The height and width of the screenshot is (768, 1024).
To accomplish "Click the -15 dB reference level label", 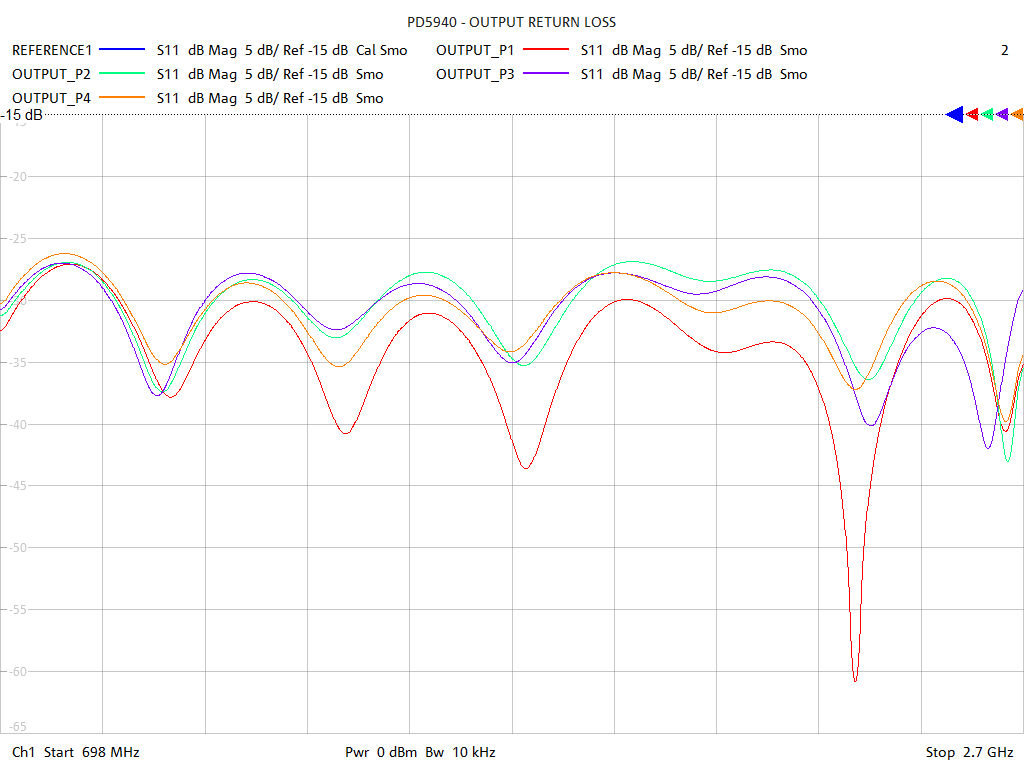I will [x=22, y=115].
